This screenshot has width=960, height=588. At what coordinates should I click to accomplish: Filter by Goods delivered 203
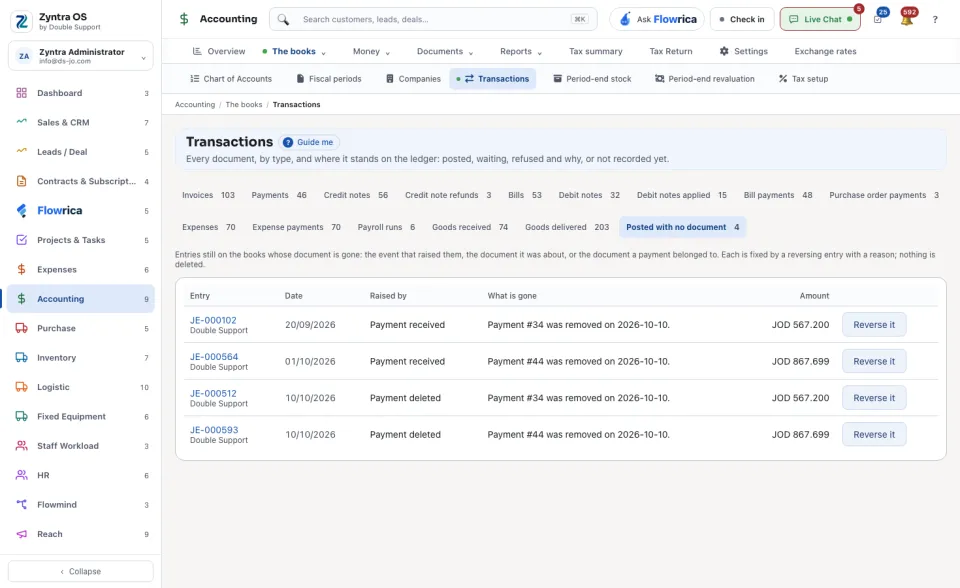(567, 227)
